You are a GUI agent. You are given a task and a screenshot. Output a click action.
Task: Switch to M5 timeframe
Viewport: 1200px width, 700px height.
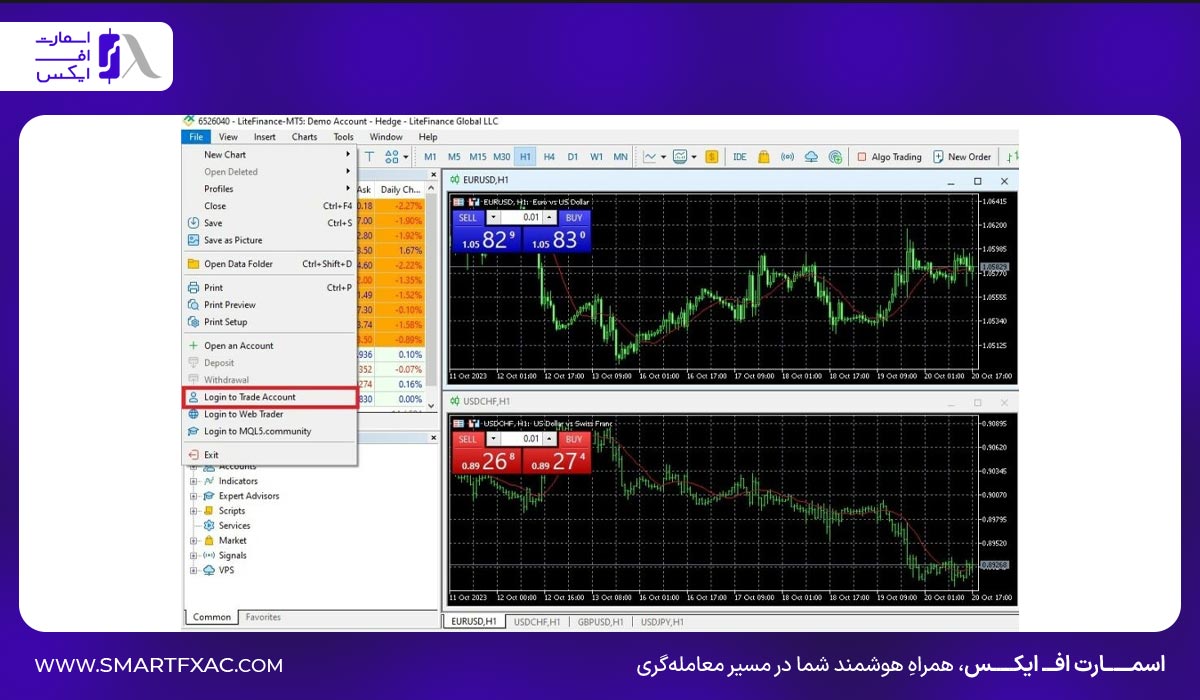pos(454,157)
